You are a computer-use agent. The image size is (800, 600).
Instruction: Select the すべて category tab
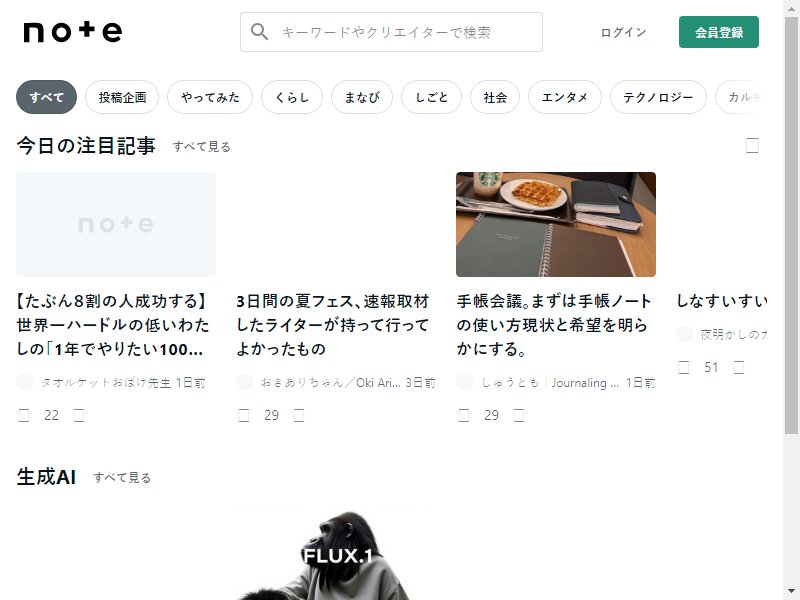pyautogui.click(x=46, y=97)
